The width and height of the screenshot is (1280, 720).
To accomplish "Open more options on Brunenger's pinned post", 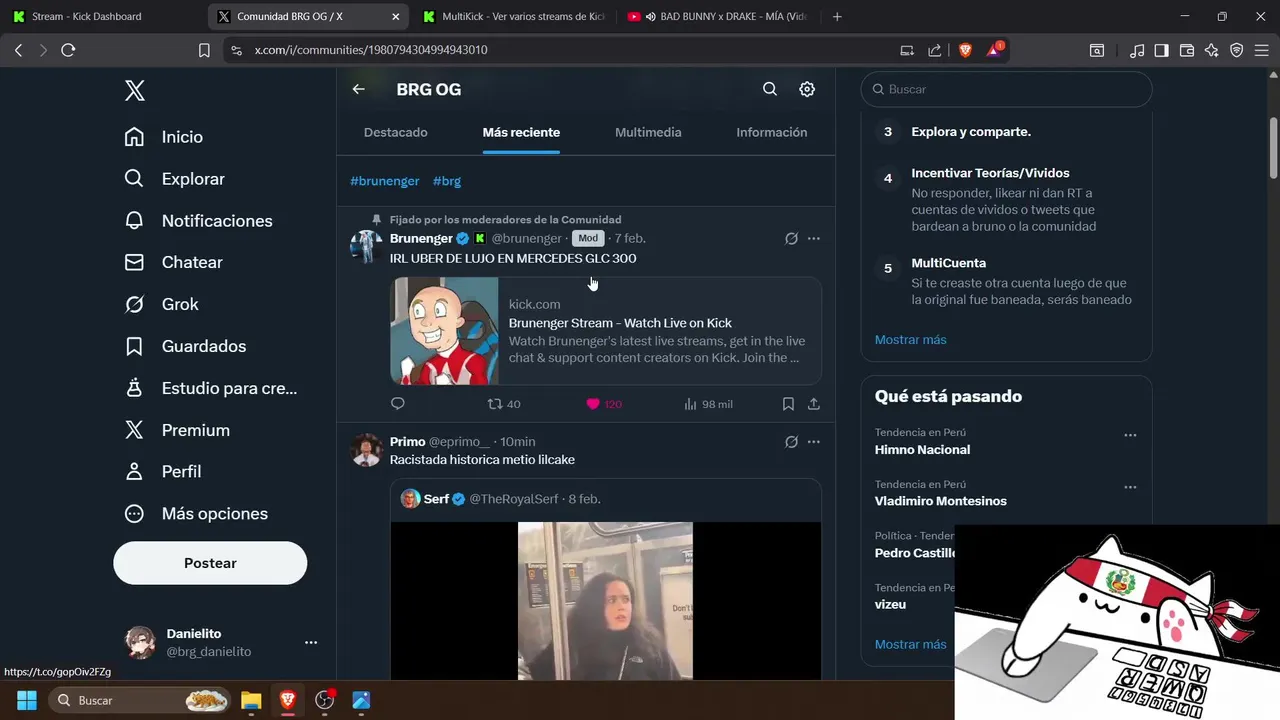I will tap(814, 238).
